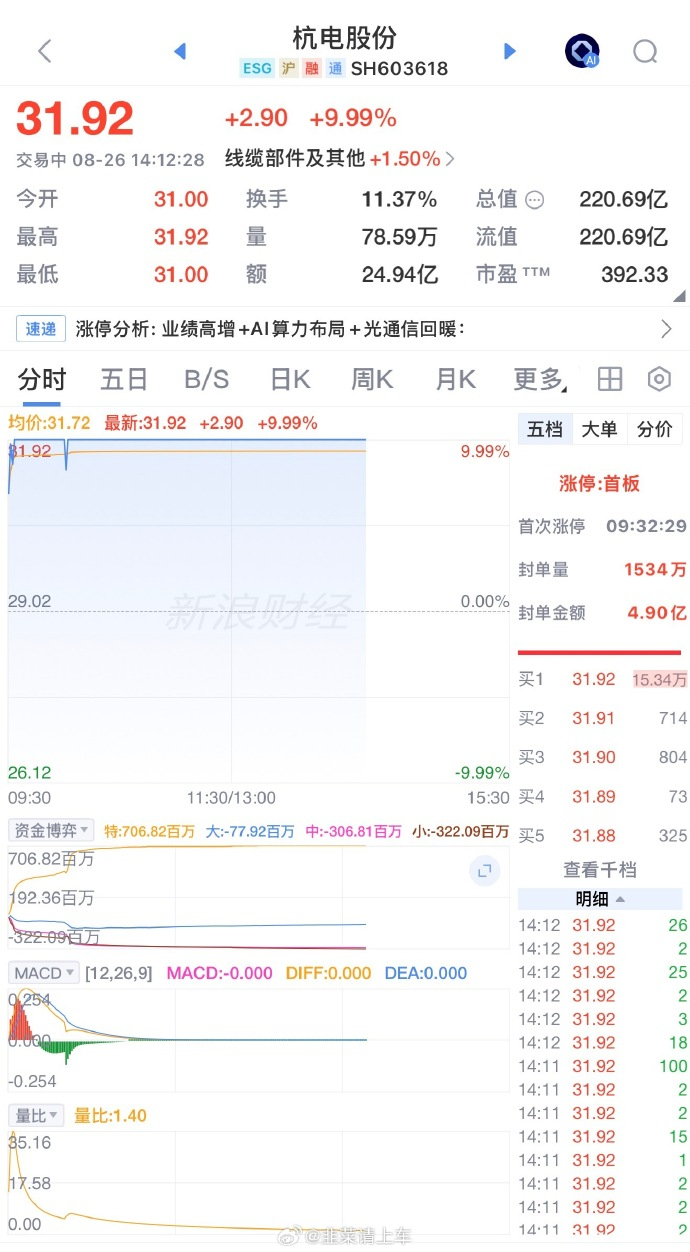690x1252 pixels.
Task: Tap the 换手 11.37% value
Action: tap(400, 200)
